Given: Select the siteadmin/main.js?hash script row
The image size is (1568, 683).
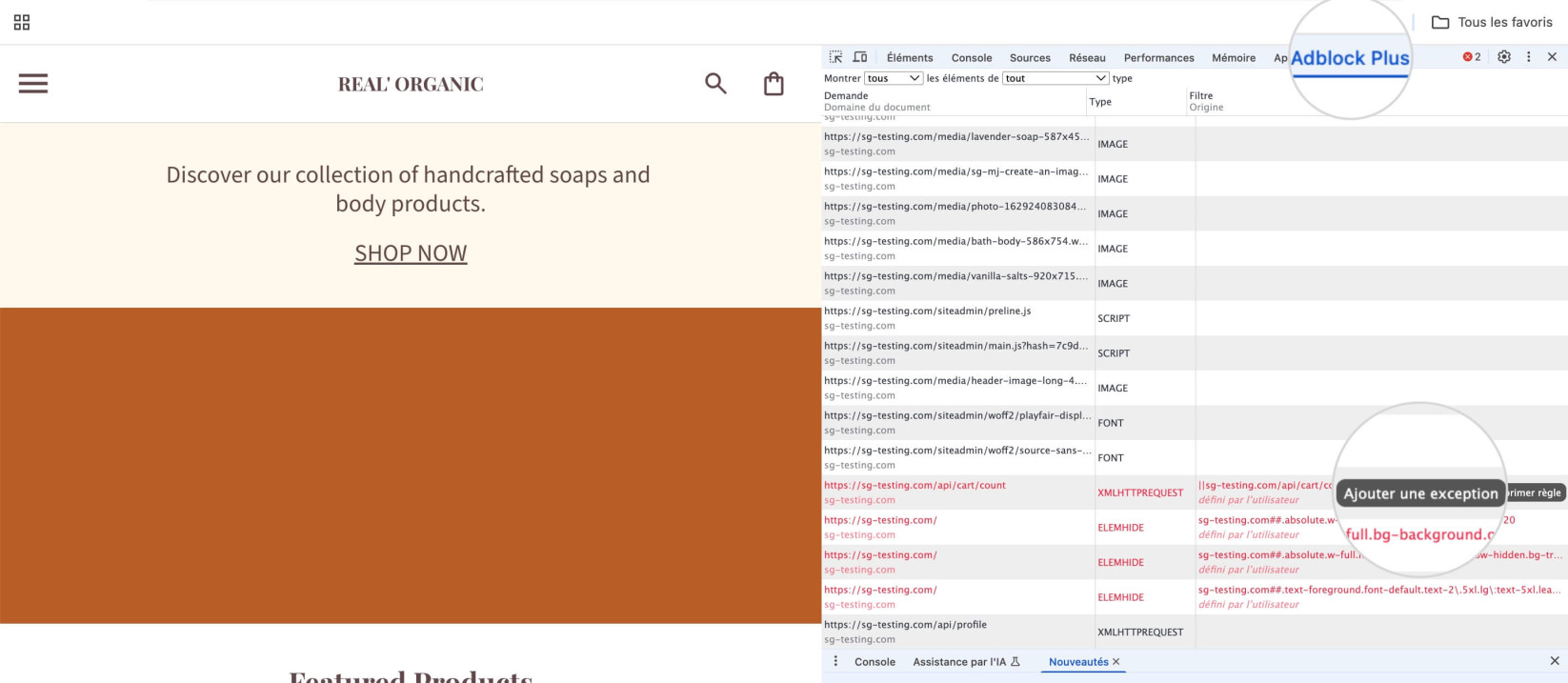Looking at the screenshot, I should pos(1195,353).
